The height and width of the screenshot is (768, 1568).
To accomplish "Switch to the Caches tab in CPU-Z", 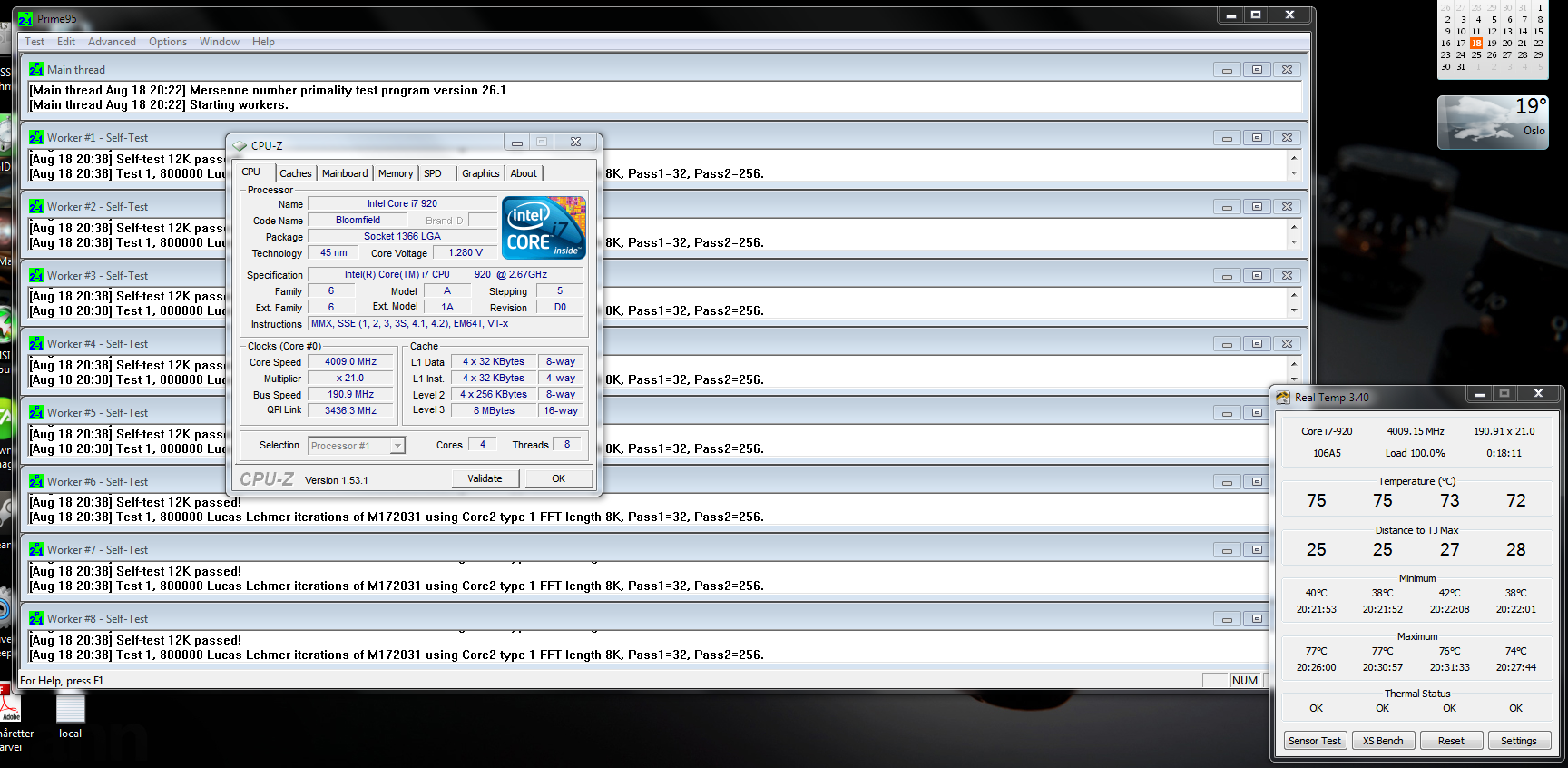I will 296,173.
